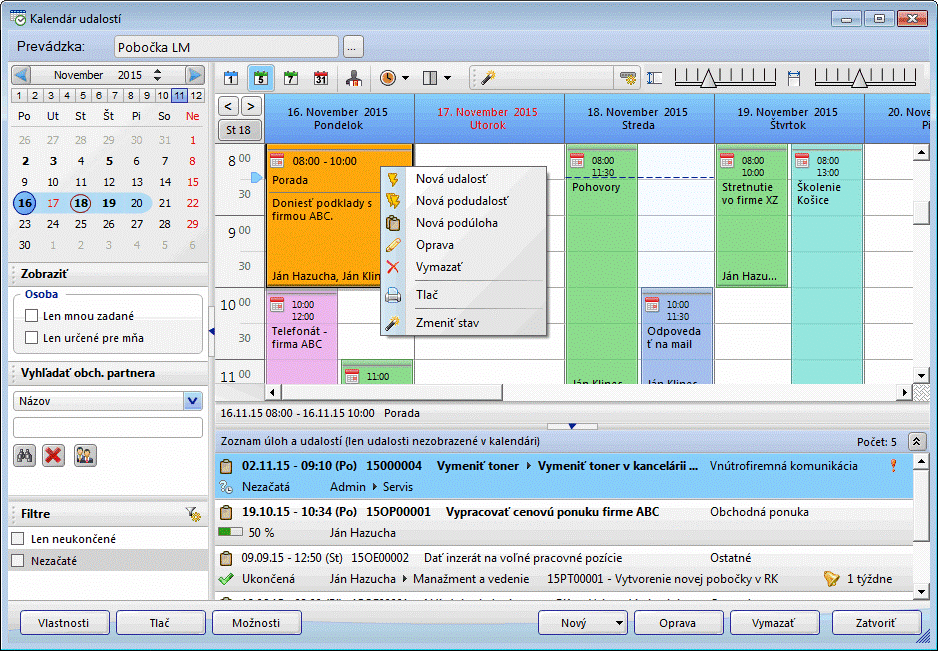The height and width of the screenshot is (651, 938).
Task: Open the dropdown arrow next to clock icon
Action: [x=405, y=78]
